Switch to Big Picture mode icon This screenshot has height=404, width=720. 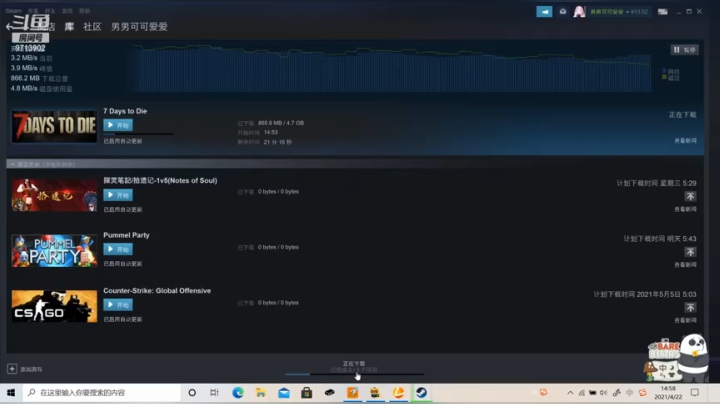(662, 11)
